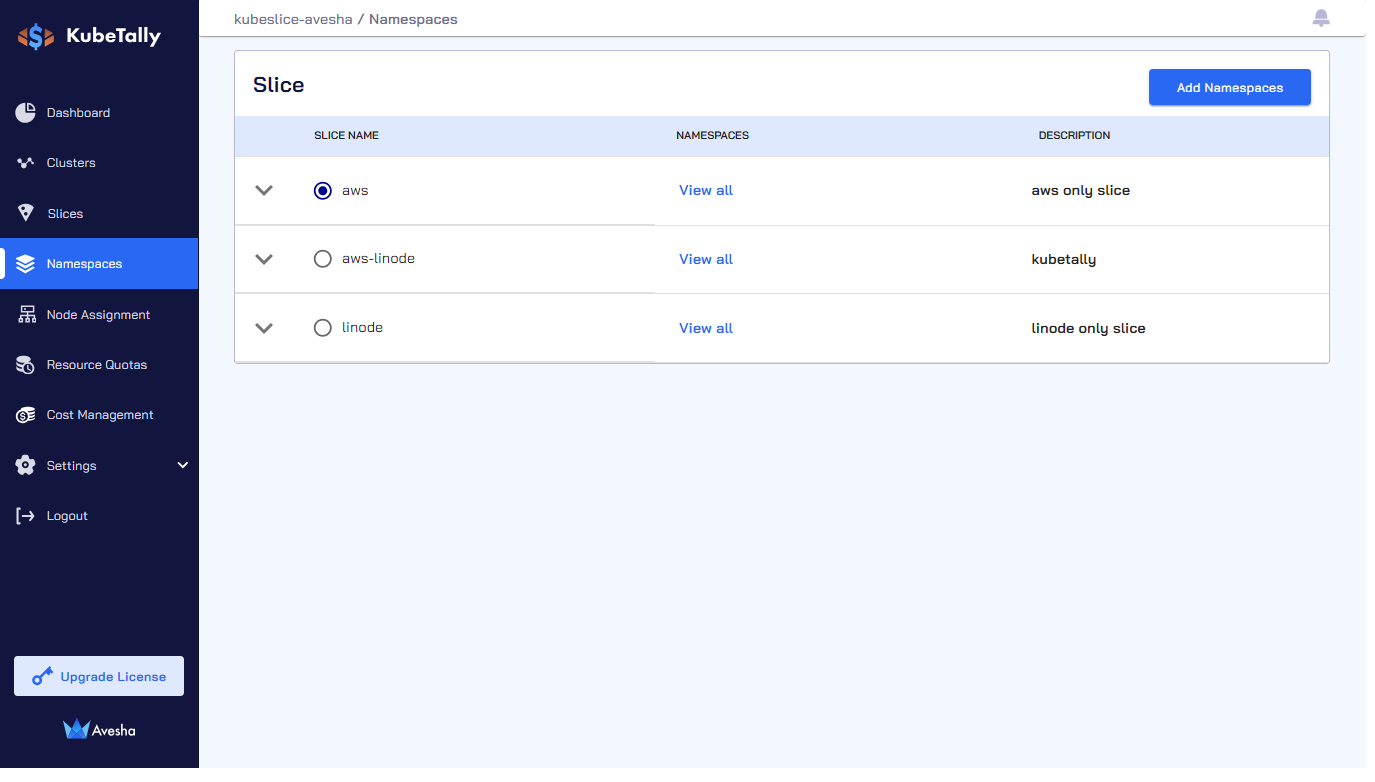Open Cost Management section
This screenshot has width=1375, height=782.
point(99,415)
